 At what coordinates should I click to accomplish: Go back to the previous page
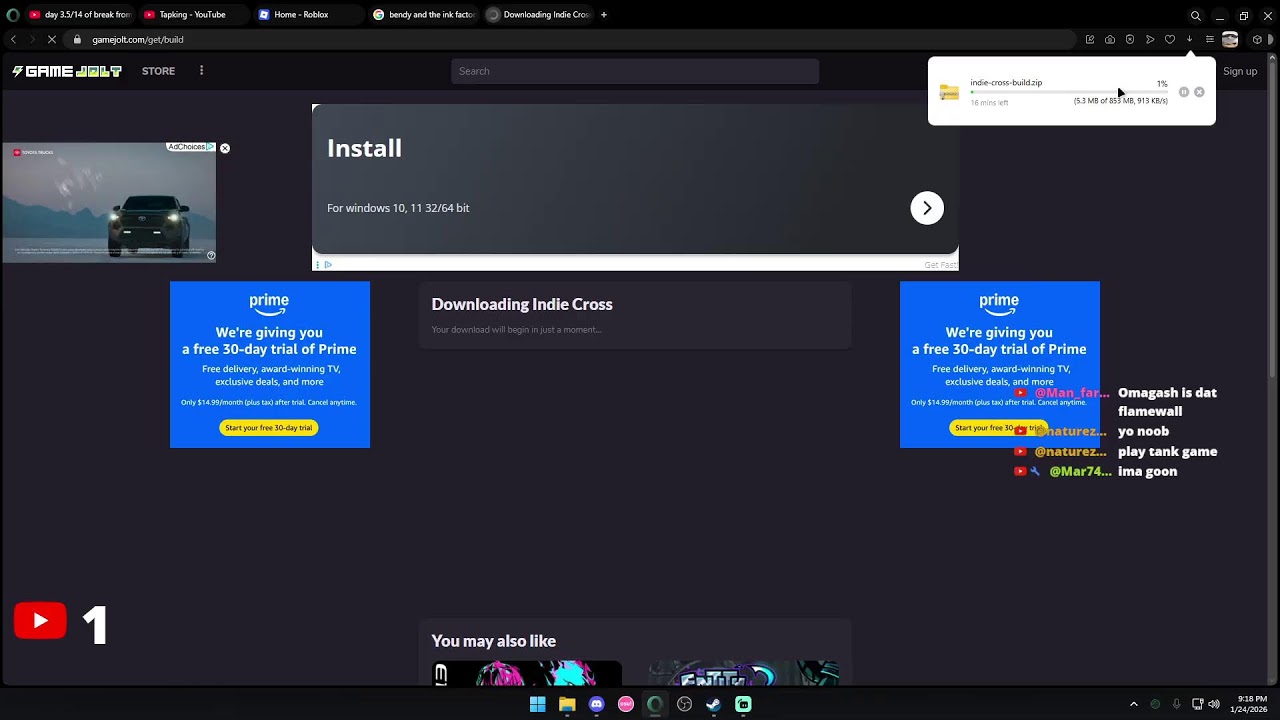(x=13, y=40)
